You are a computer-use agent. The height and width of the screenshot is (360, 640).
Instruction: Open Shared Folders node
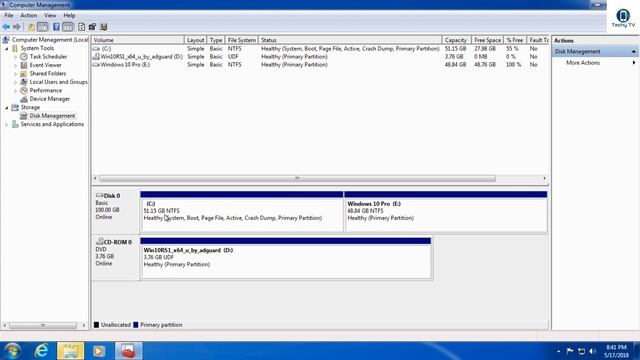[x=47, y=73]
